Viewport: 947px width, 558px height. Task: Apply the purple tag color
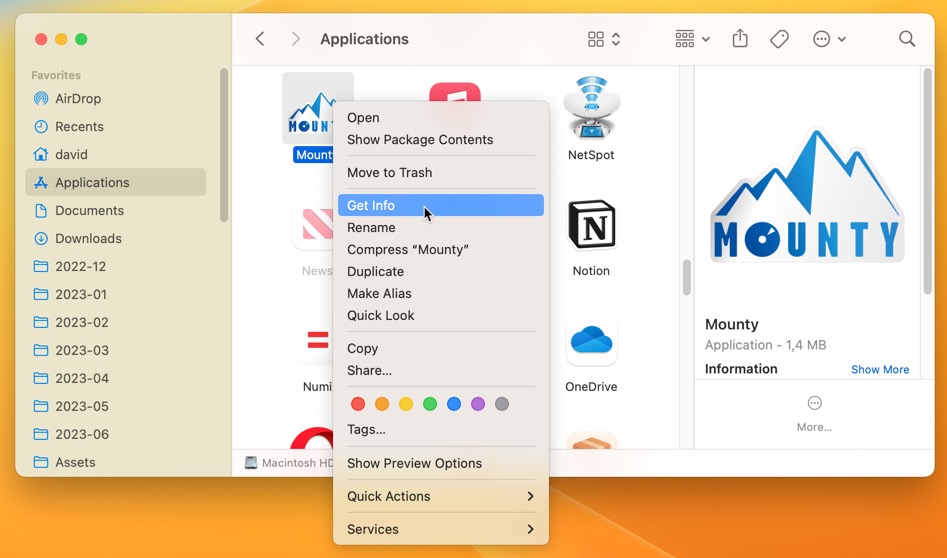click(x=478, y=404)
